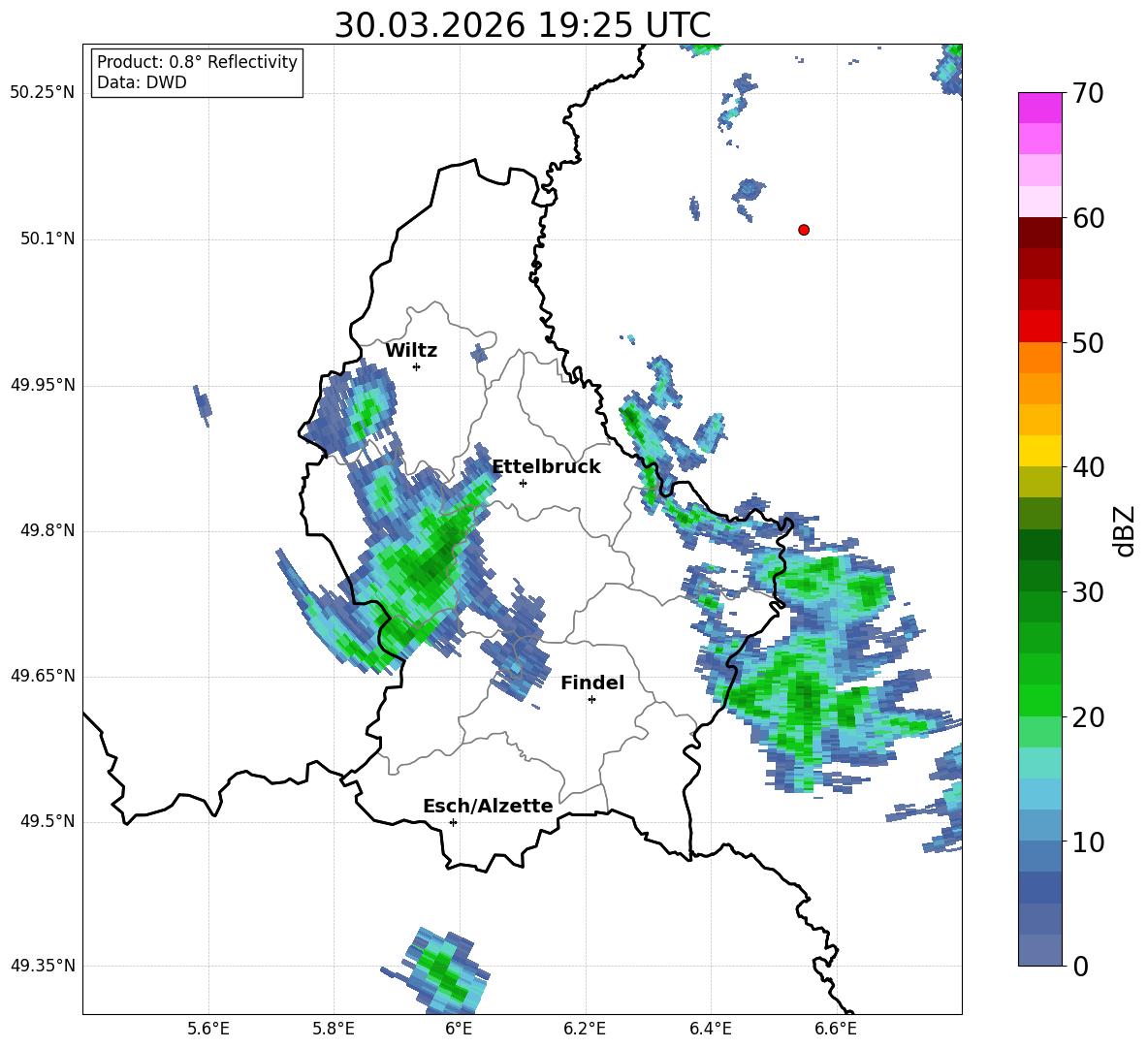This screenshot has height=1048, width=1148.
Task: Click the magenta top segment of the colorbar
Action: tap(1039, 109)
